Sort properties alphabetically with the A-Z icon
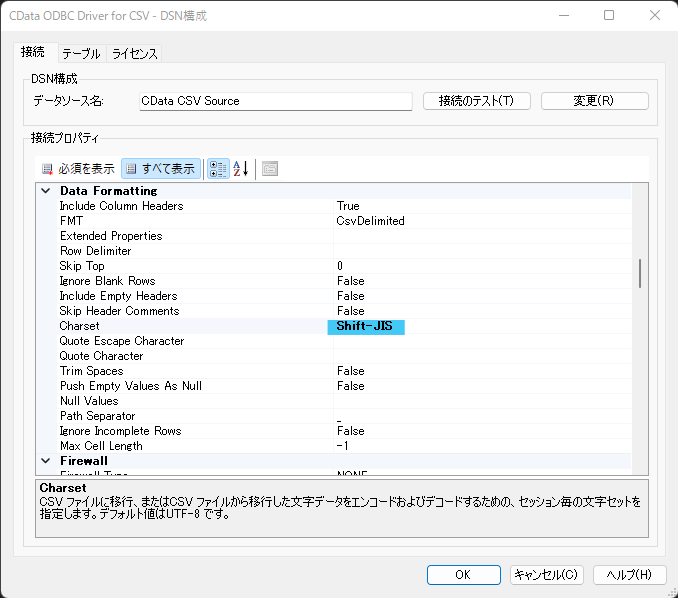The height and width of the screenshot is (598, 678). (x=241, y=169)
